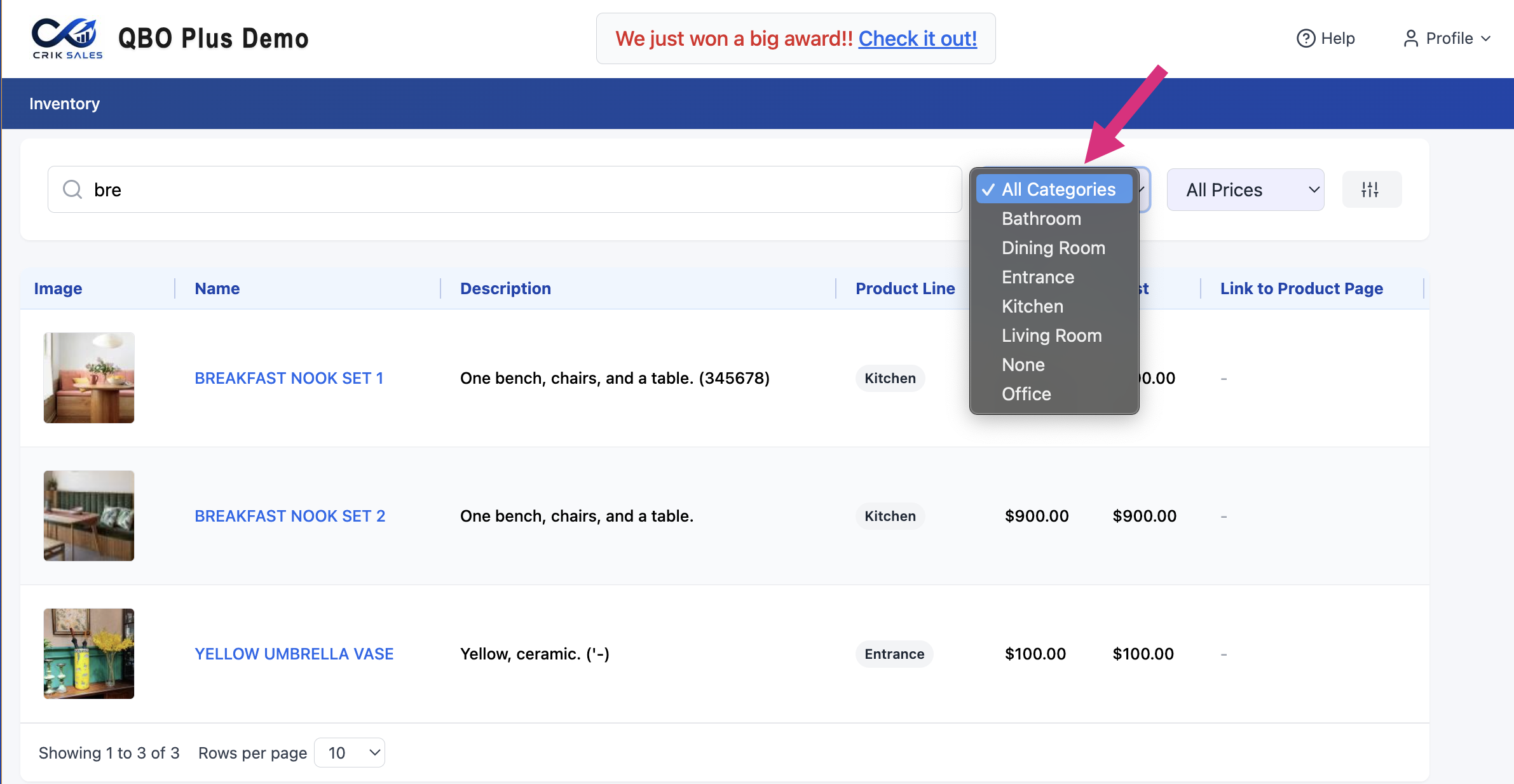This screenshot has width=1514, height=784.
Task: Choose Dining Room from category list
Action: pyautogui.click(x=1054, y=248)
